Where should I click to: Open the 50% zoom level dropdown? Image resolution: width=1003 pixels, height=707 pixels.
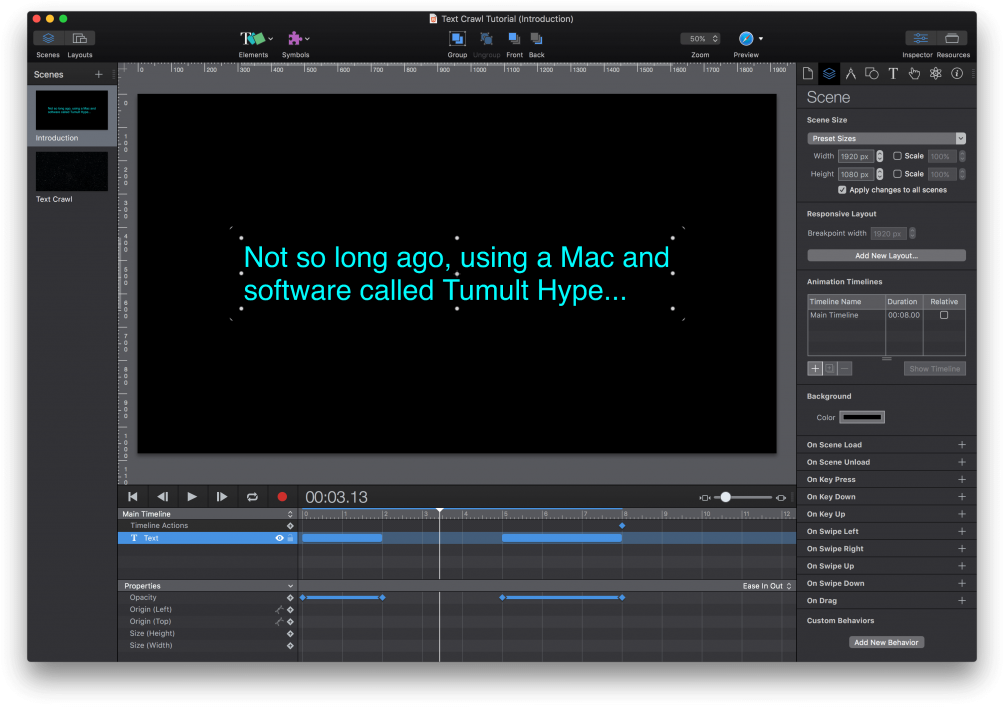click(700, 39)
